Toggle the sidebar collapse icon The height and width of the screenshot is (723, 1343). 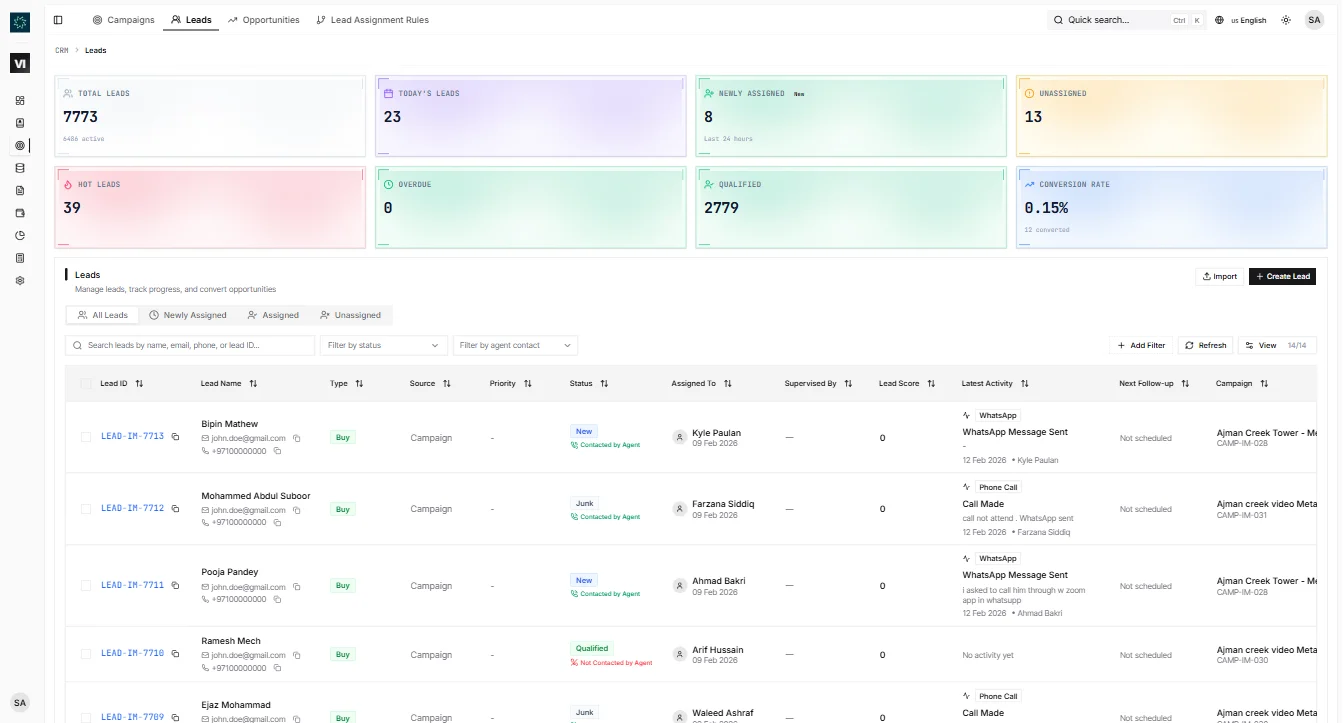[58, 20]
